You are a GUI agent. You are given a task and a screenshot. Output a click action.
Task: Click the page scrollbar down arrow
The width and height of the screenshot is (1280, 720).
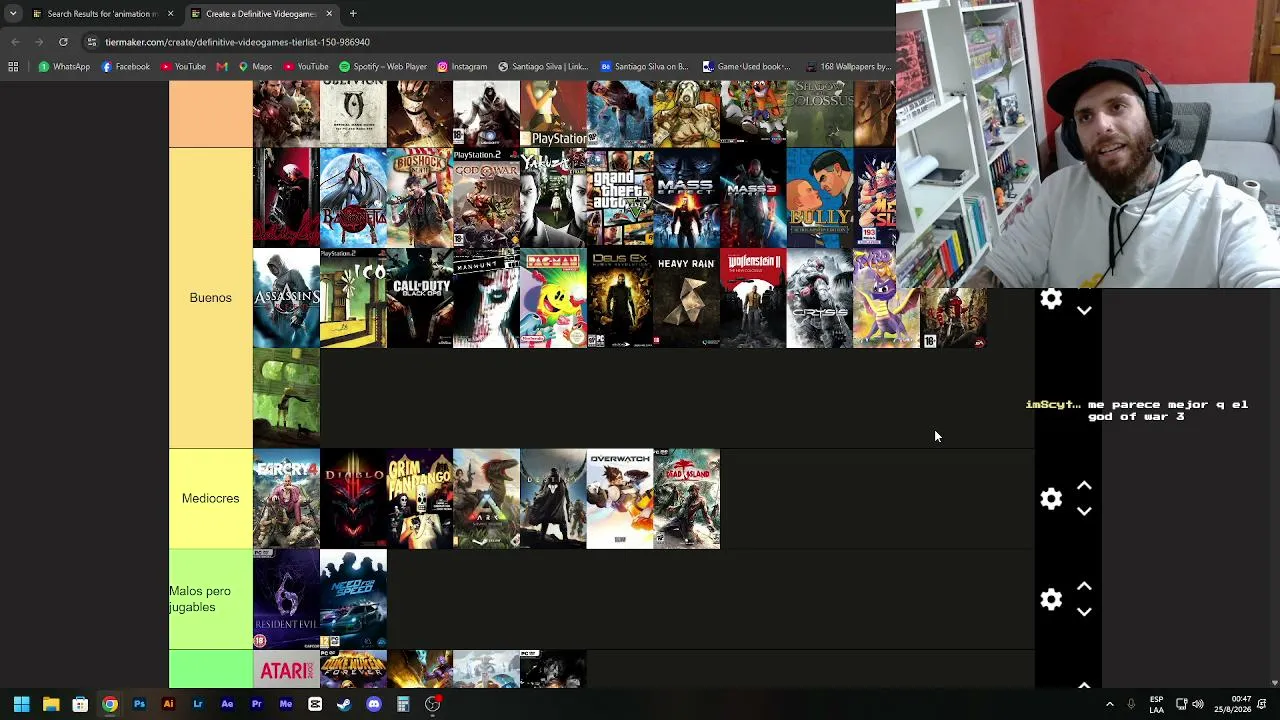1274,683
